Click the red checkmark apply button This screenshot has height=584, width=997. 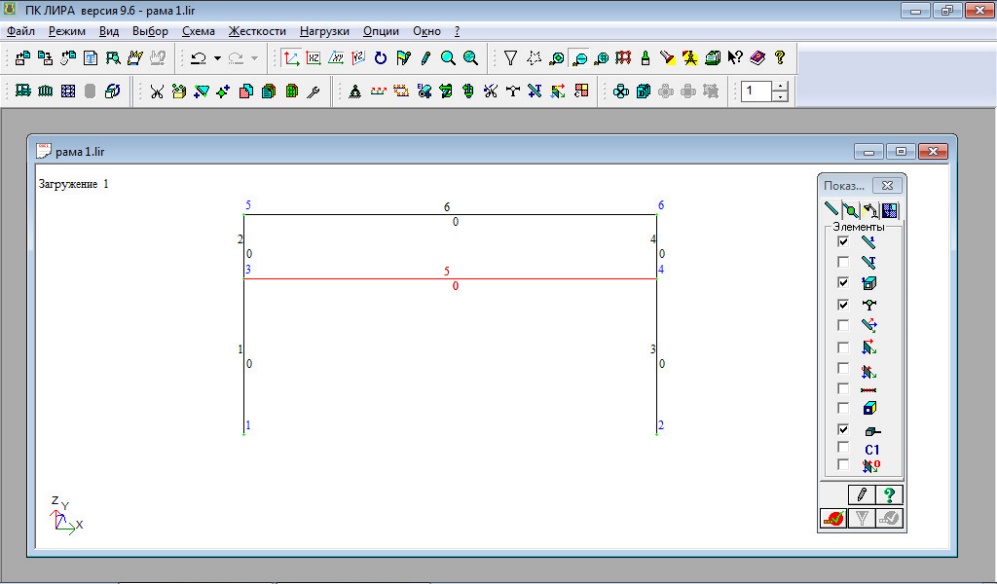pos(834,518)
